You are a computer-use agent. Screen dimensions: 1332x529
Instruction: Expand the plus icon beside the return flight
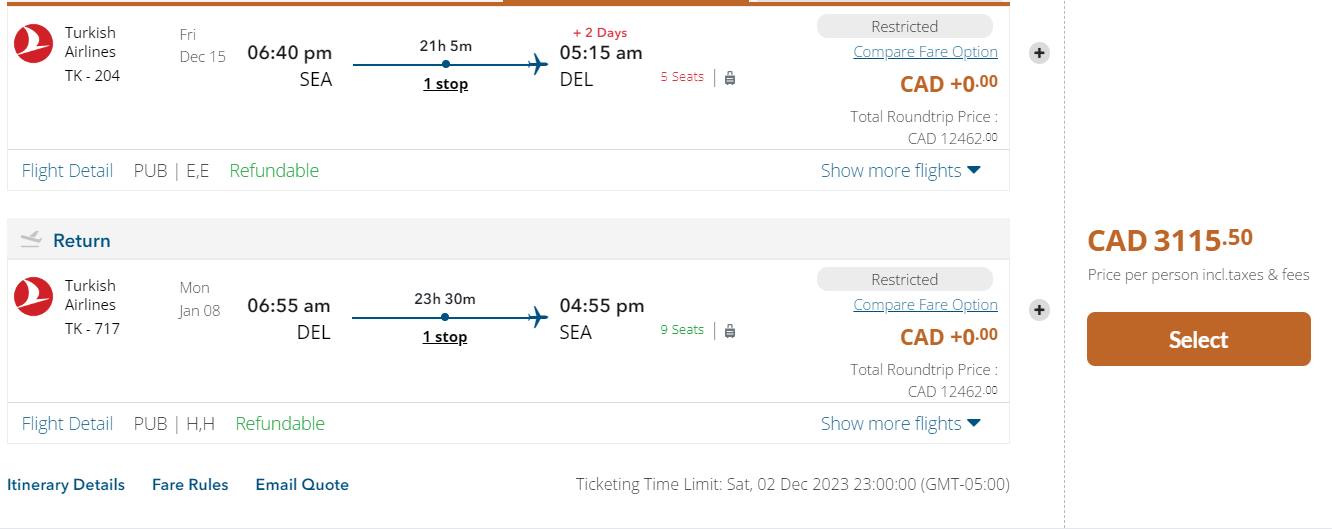1039,310
